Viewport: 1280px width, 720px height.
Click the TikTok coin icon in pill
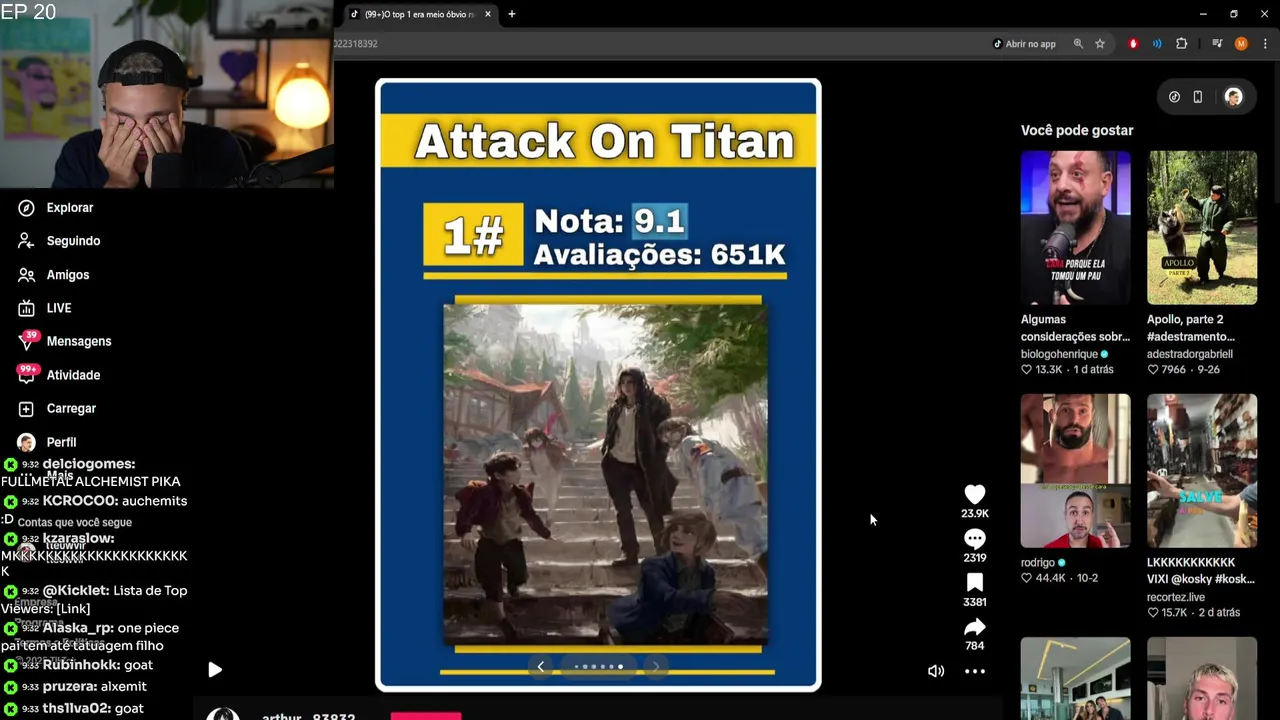coord(1174,97)
